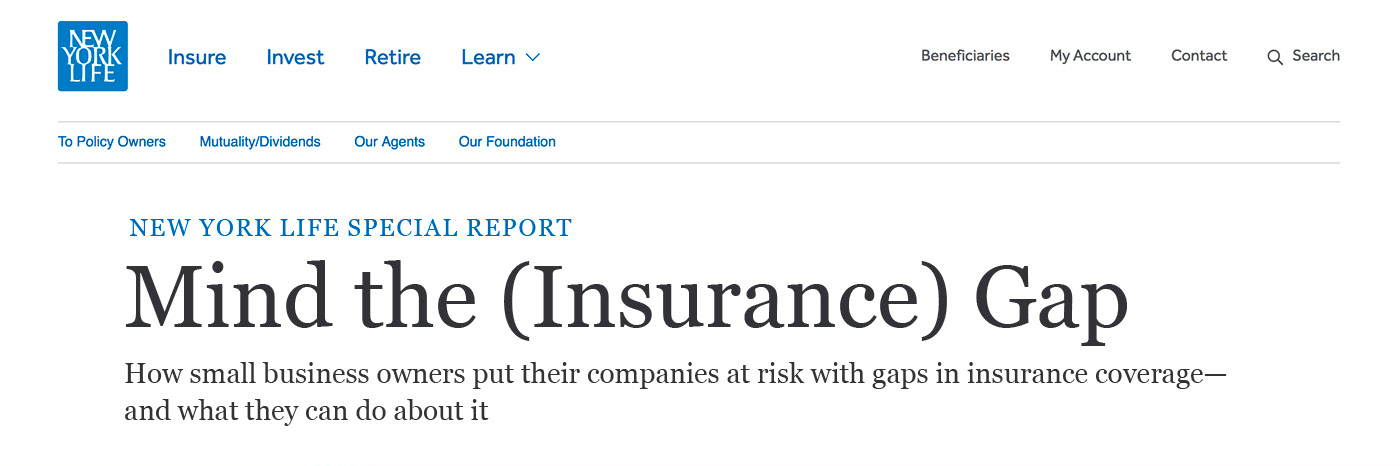Go to the Invest section
Viewport: 1400px width, 466px height.
[295, 57]
